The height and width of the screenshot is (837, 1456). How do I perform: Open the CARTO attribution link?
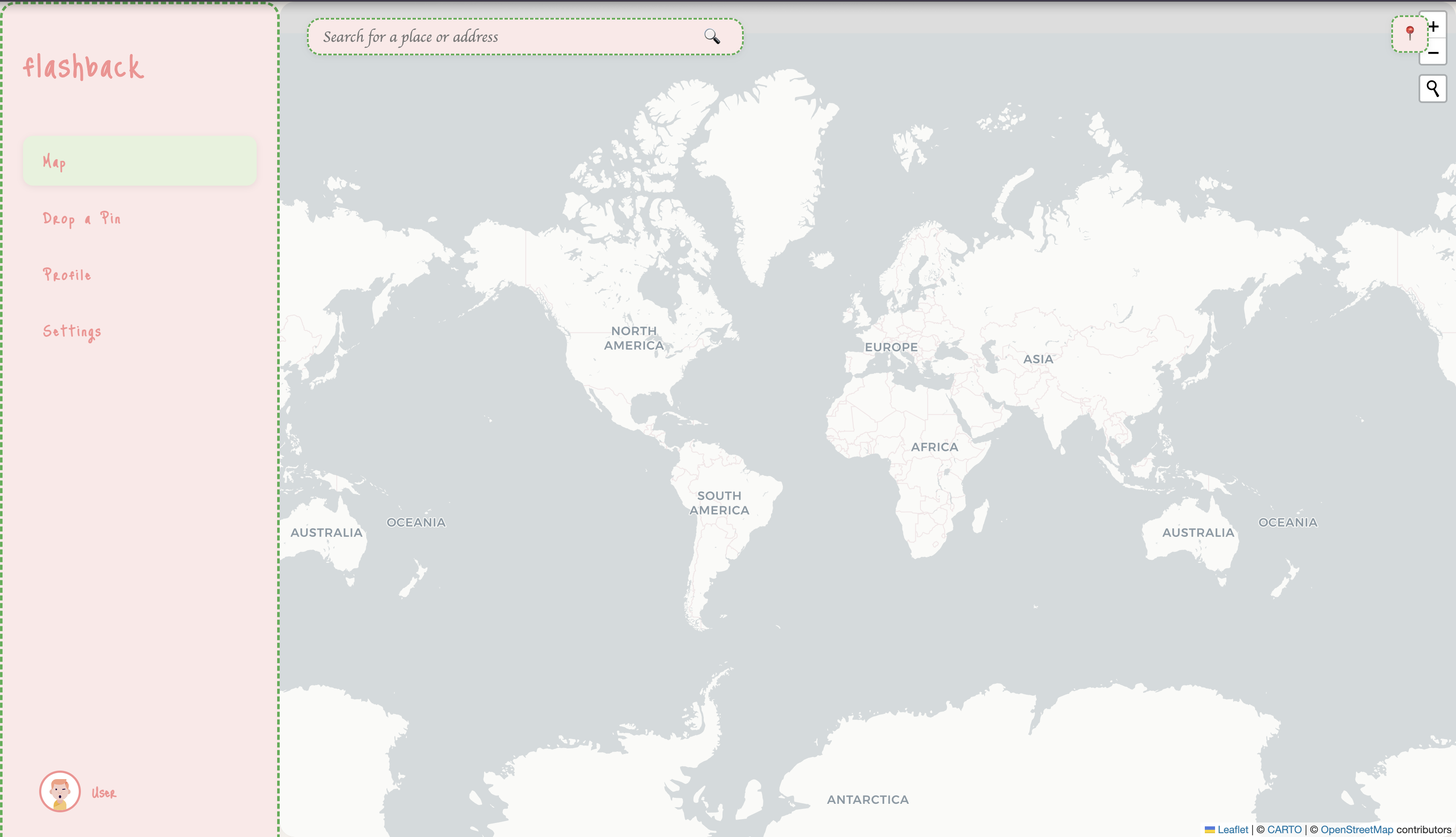1284,829
